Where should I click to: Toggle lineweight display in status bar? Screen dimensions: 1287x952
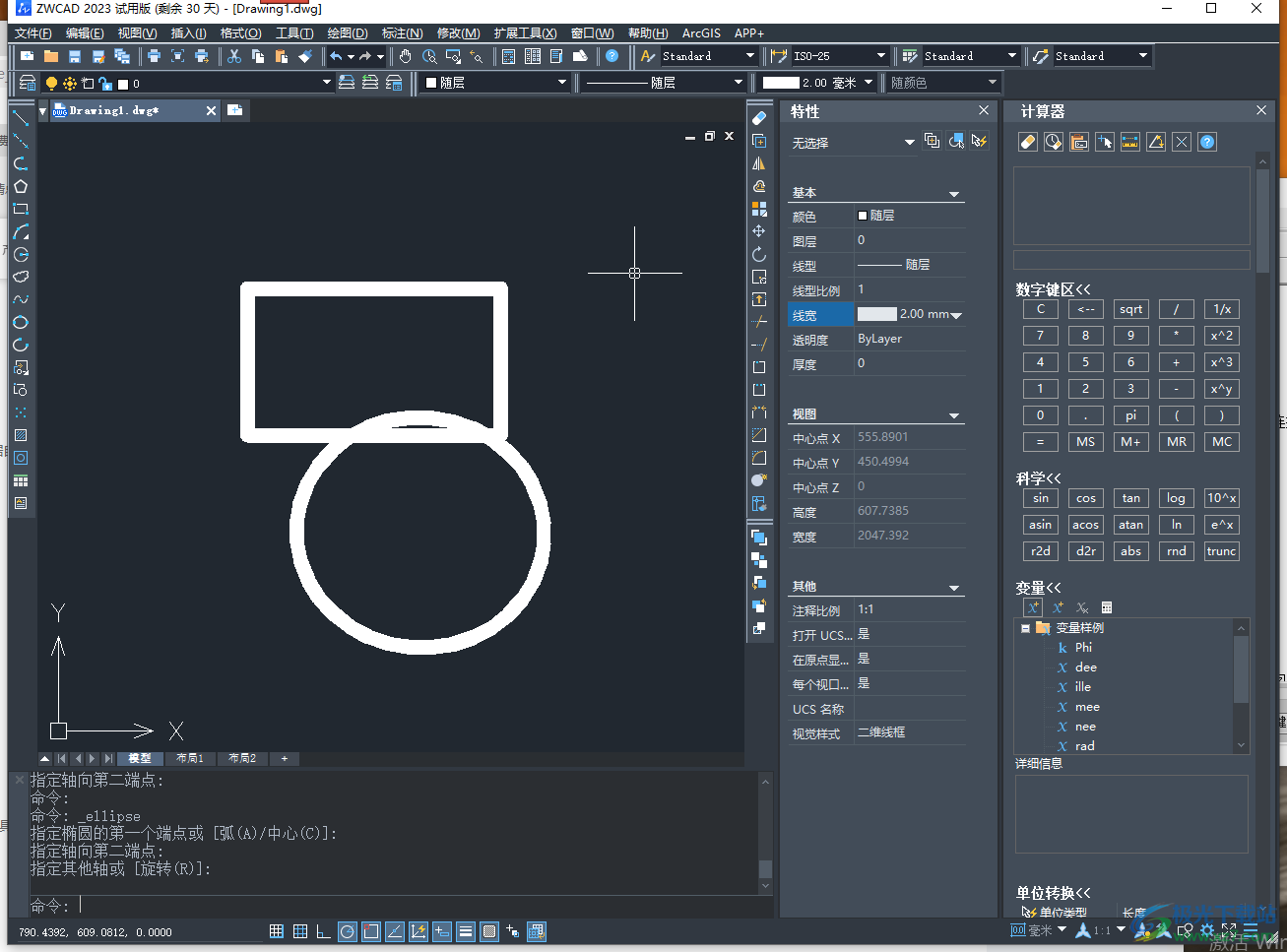[466, 931]
